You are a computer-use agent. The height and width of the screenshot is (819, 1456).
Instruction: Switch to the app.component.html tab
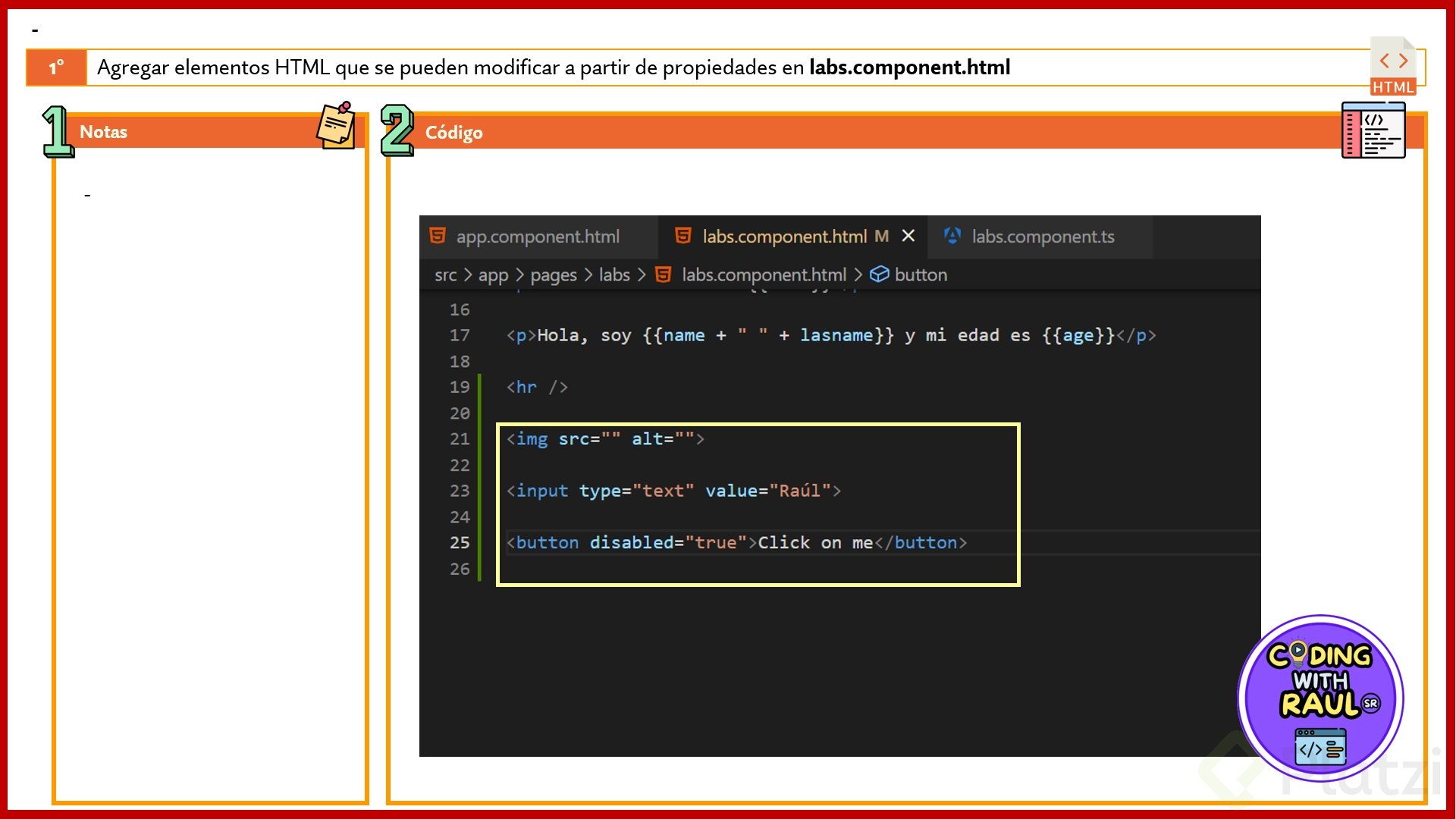coord(537,237)
